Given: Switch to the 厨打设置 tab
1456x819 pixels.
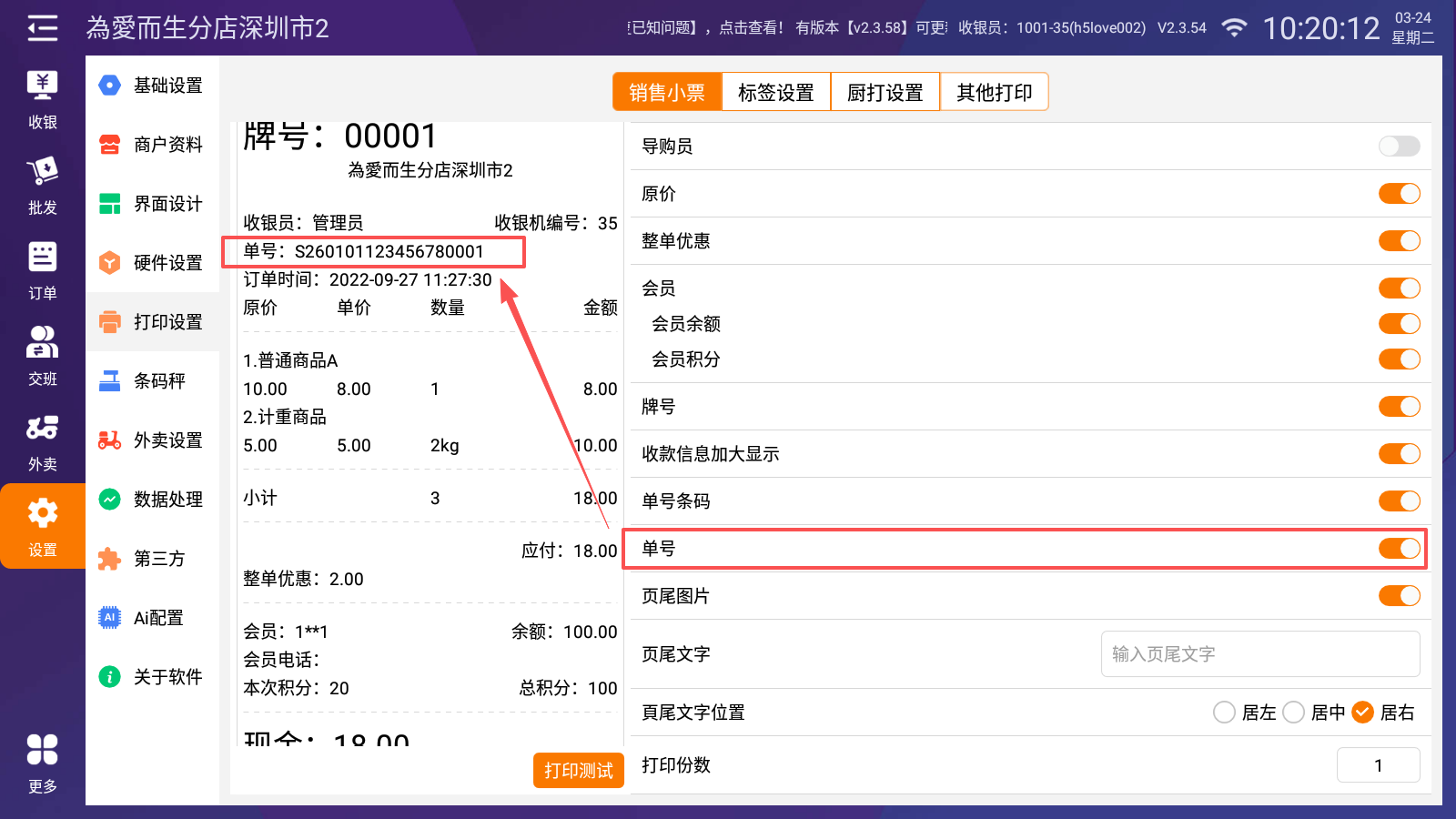Looking at the screenshot, I should (x=885, y=92).
